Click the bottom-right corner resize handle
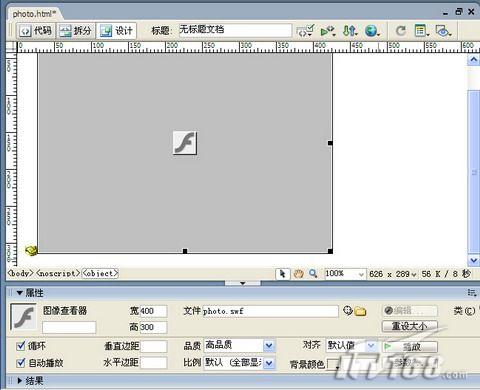Image resolution: width=480 pixels, height=390 pixels. [x=330, y=251]
